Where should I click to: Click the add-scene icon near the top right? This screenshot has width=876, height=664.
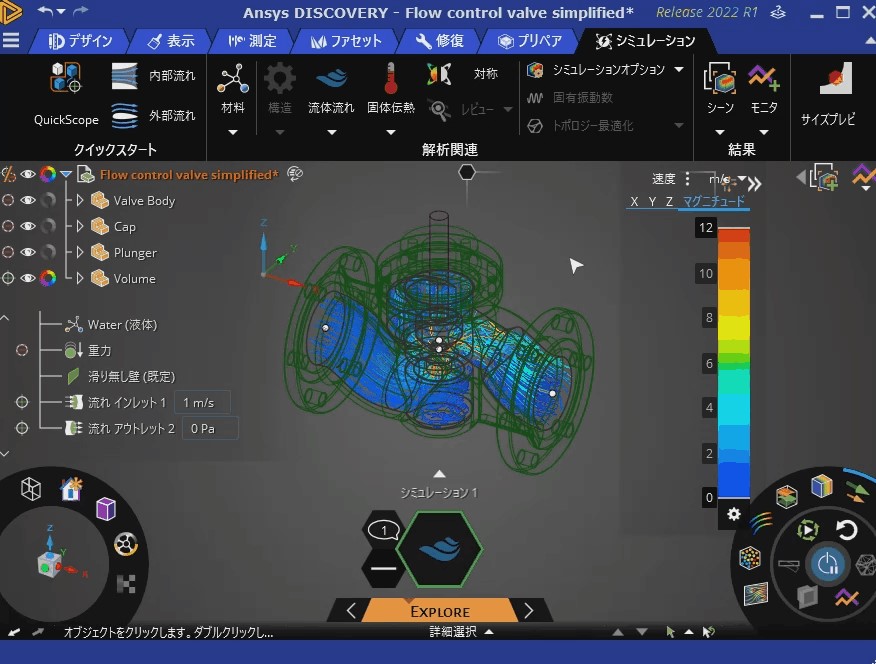point(826,177)
